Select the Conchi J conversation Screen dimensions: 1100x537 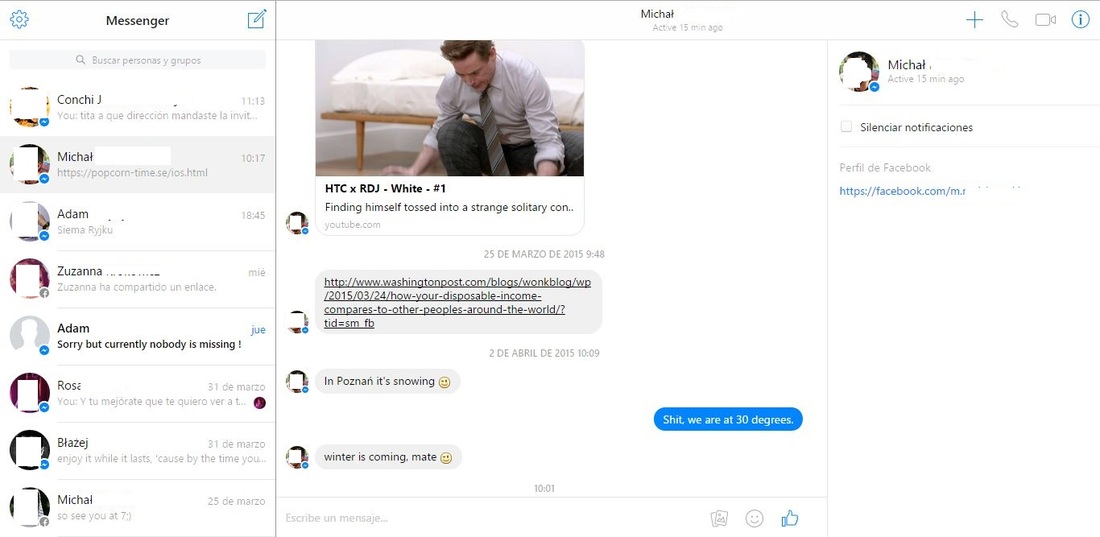[x=138, y=107]
